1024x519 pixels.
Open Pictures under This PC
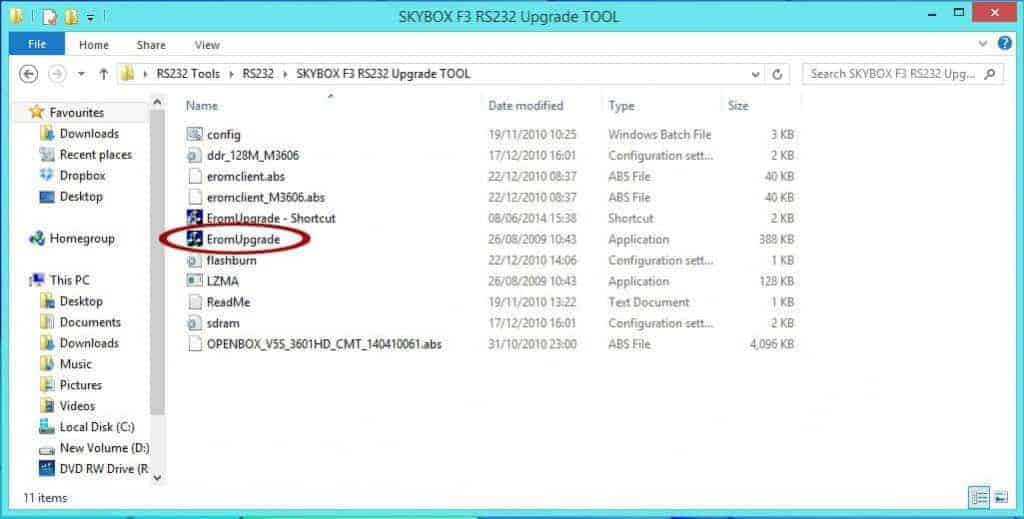(x=81, y=385)
